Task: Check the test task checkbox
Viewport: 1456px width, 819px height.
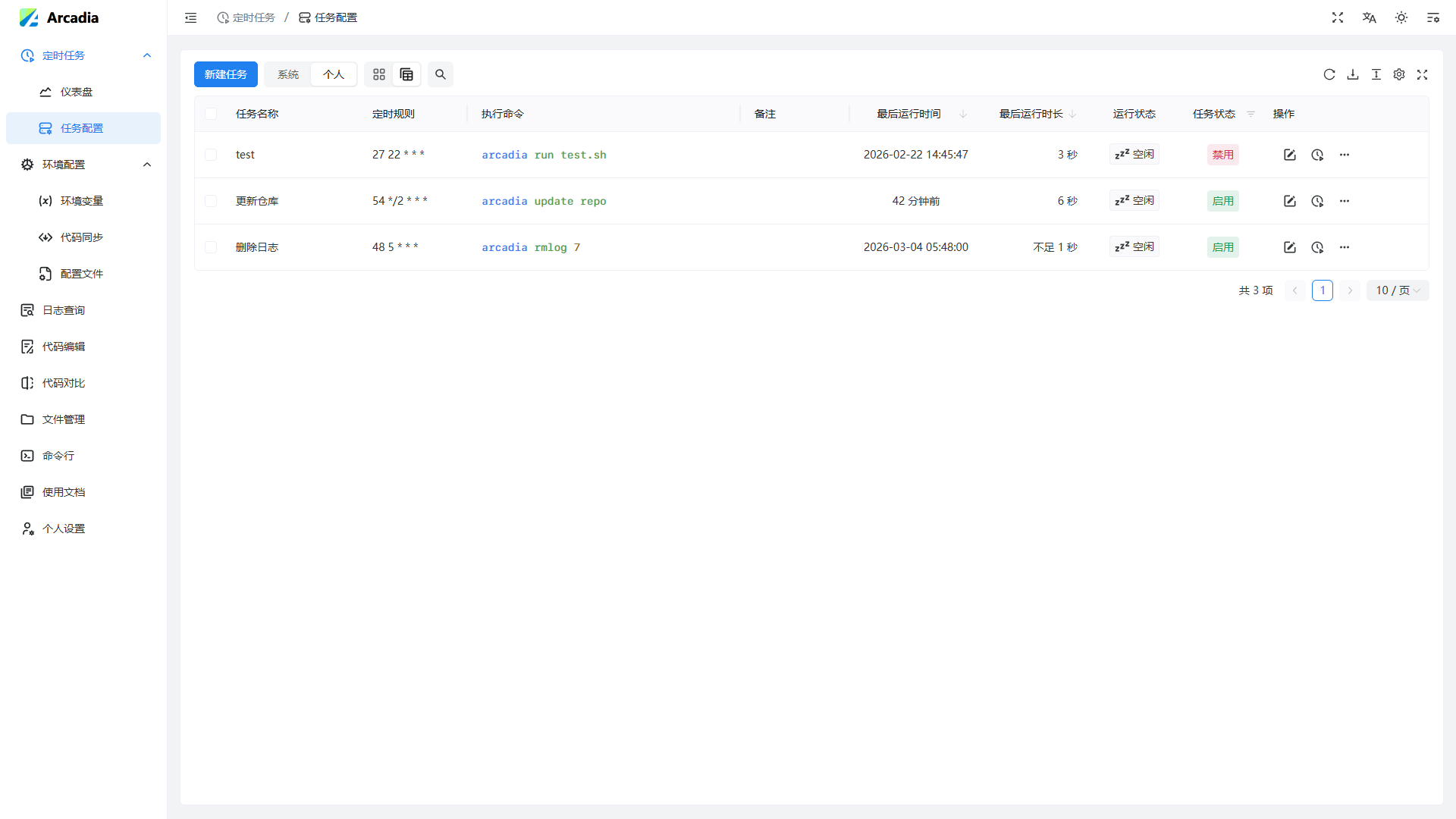Action: 211,155
